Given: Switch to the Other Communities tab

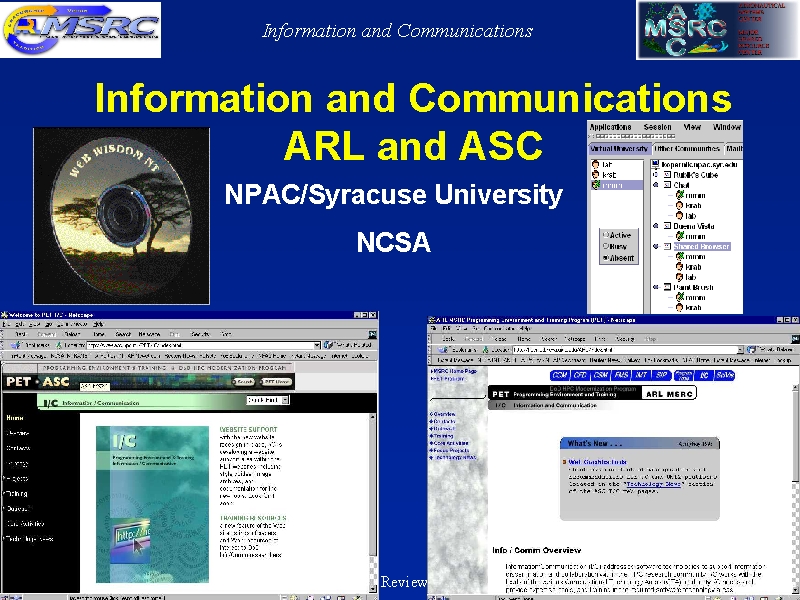Looking at the screenshot, I should tap(687, 148).
